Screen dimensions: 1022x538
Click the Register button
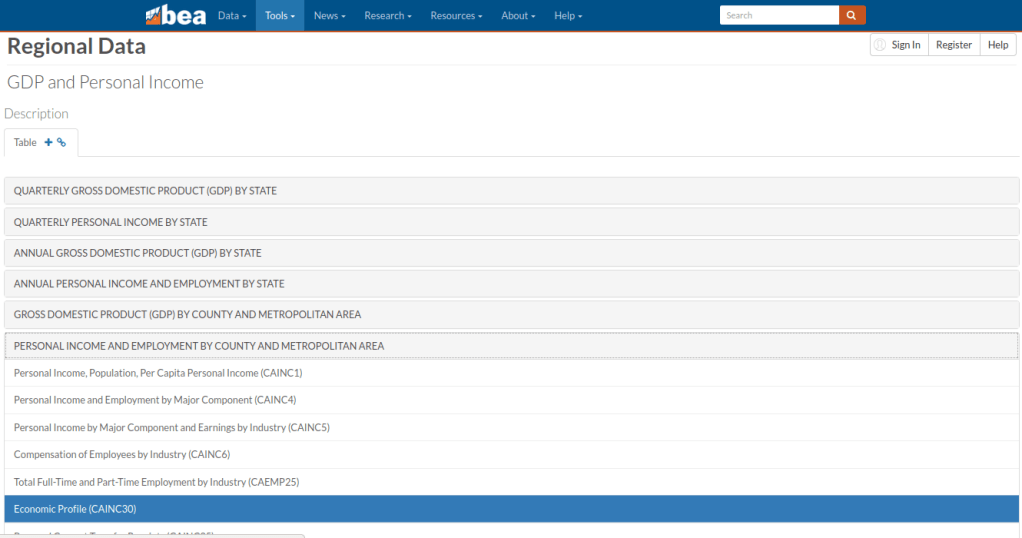point(953,45)
